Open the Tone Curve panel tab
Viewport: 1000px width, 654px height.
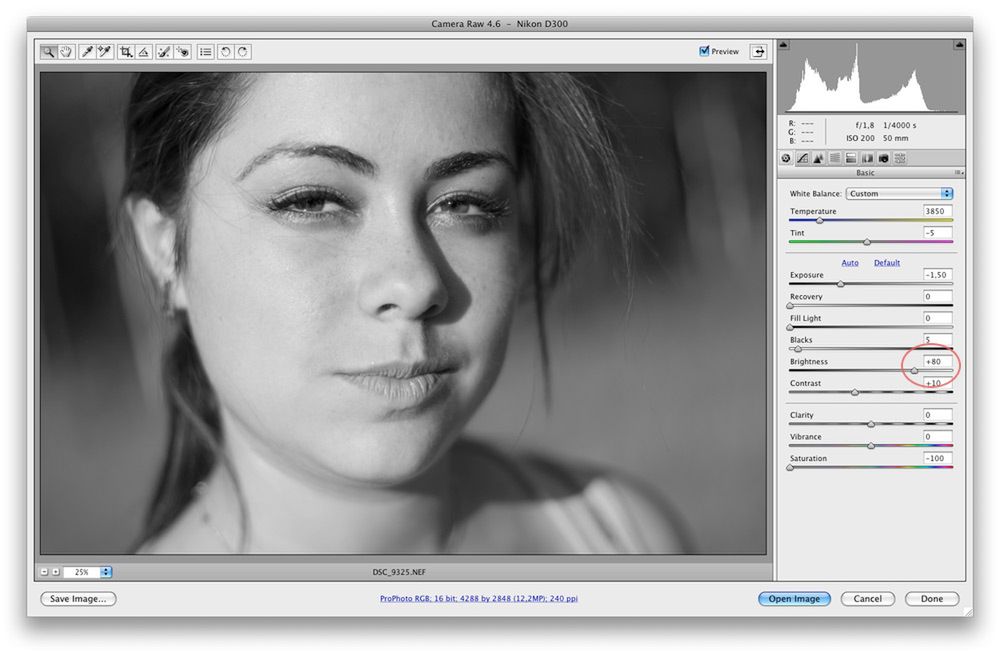802,158
